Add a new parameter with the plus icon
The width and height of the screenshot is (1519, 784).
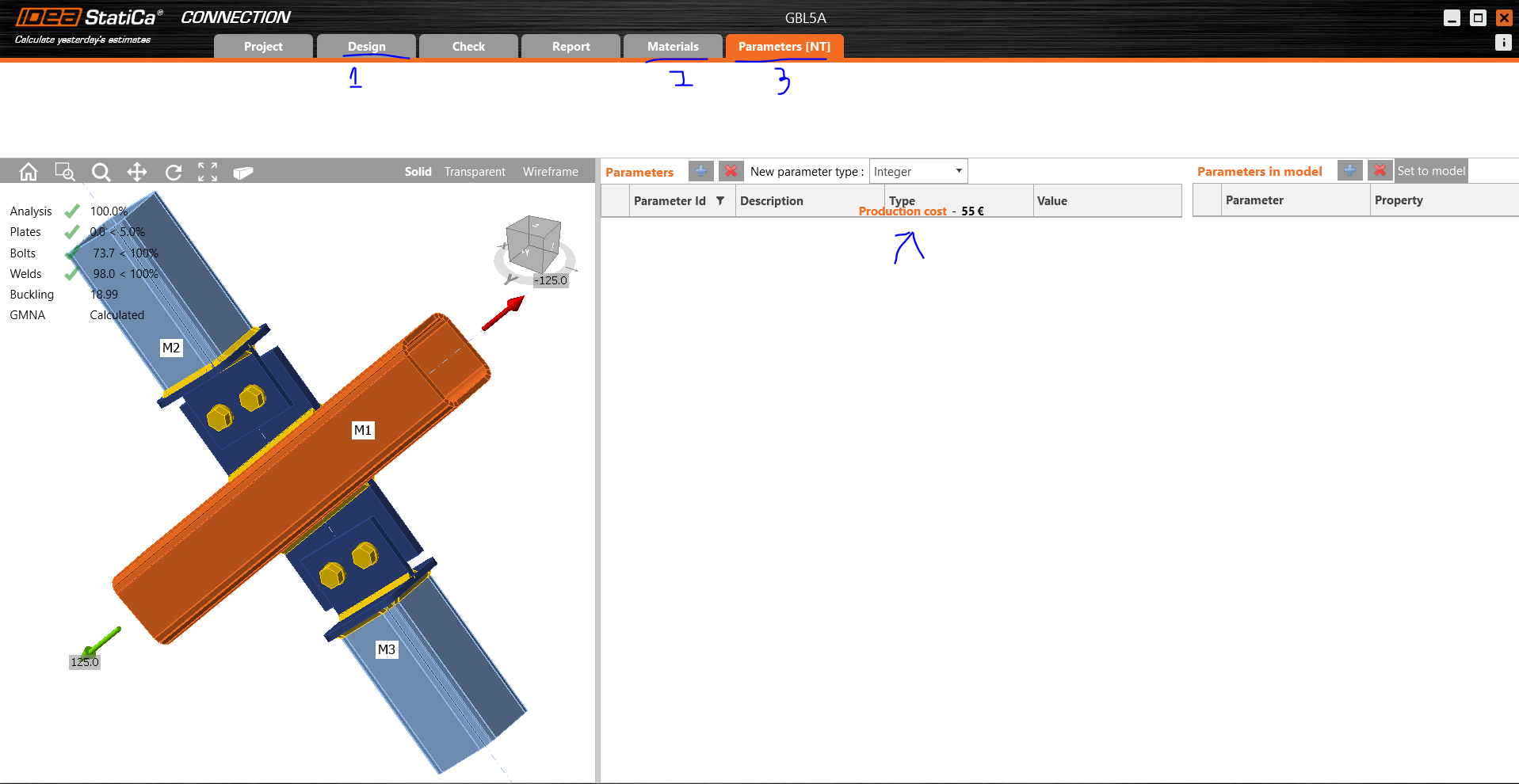coord(700,170)
